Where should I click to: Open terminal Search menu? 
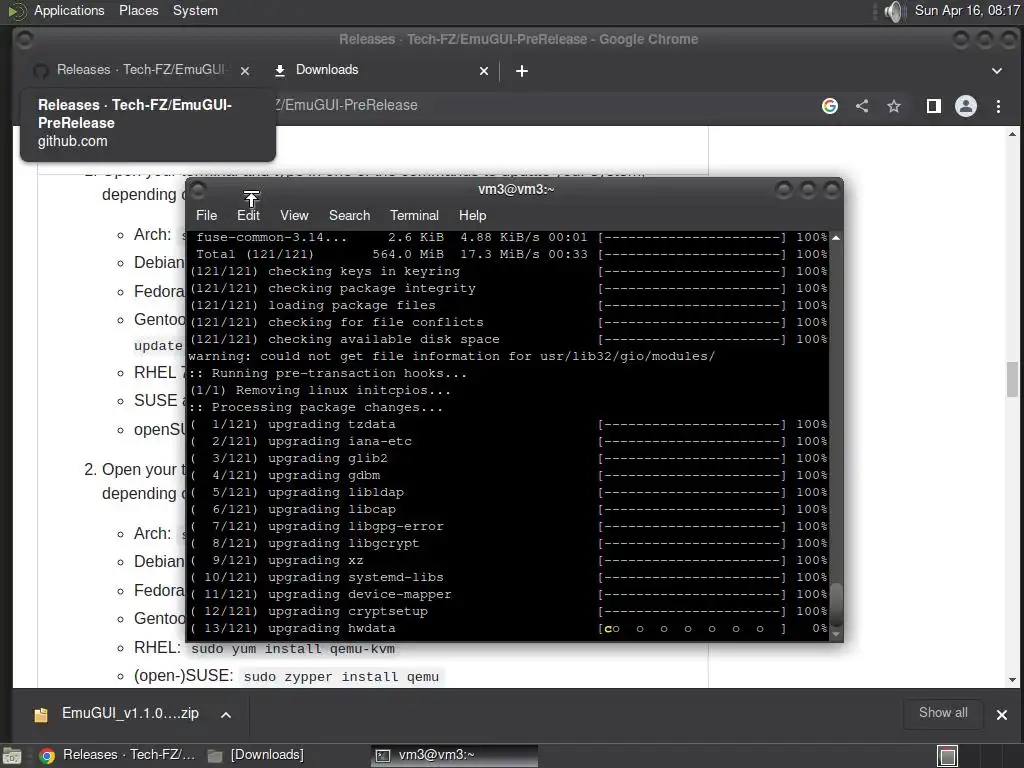point(349,216)
